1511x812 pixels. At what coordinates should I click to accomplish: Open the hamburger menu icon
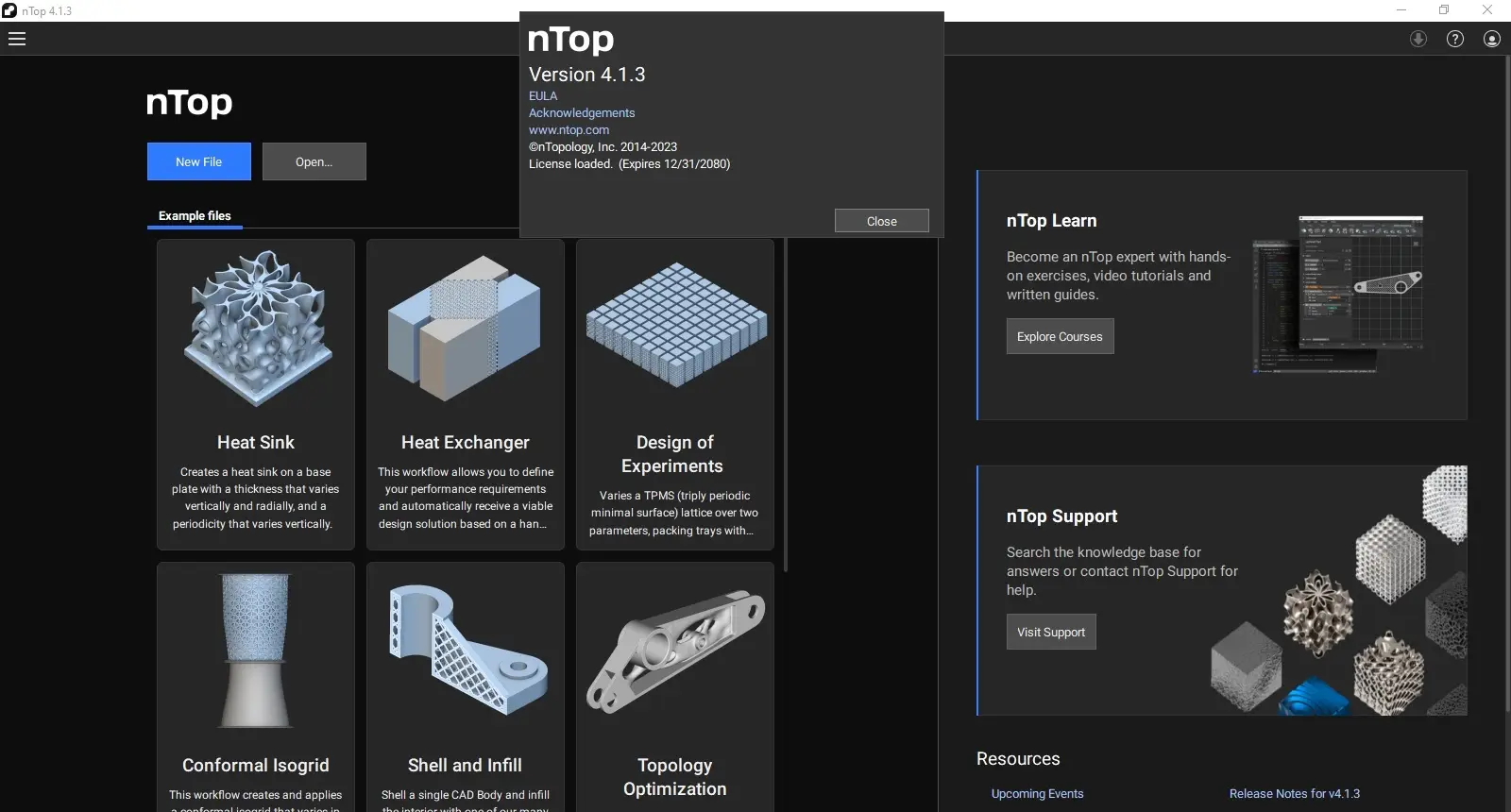17,39
